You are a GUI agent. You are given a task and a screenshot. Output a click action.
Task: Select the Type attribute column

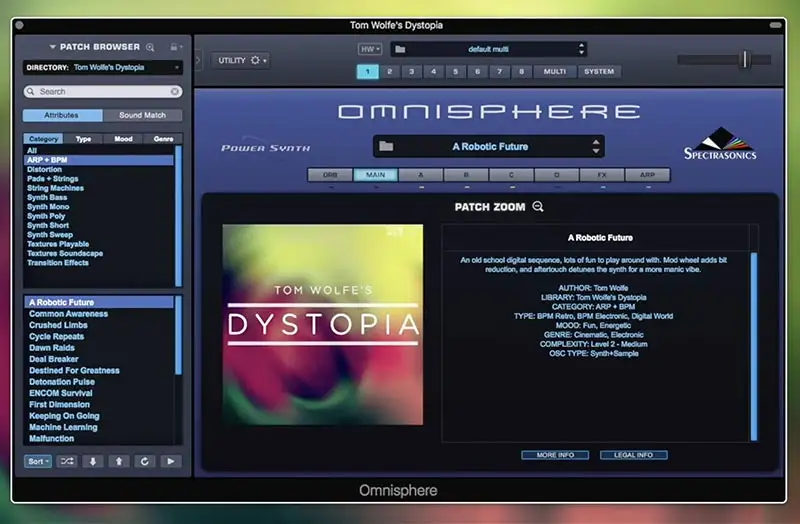click(83, 139)
